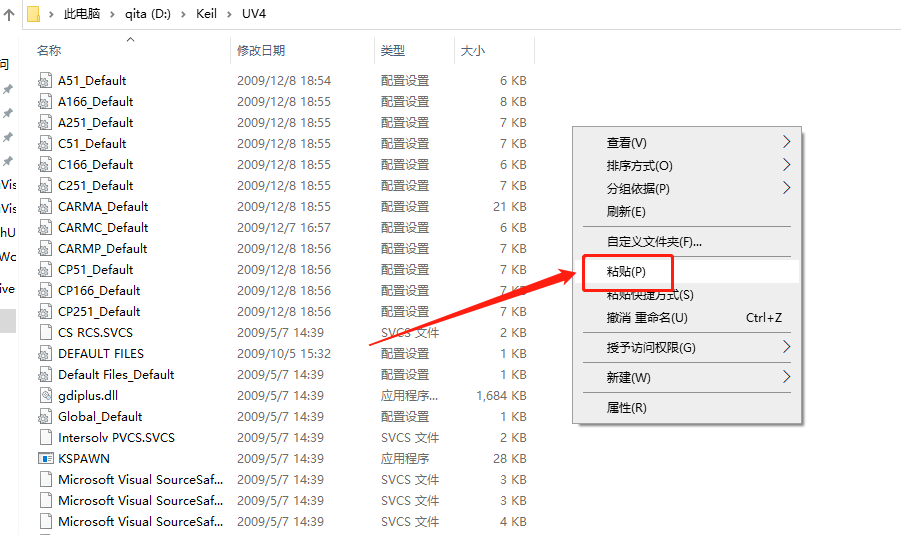Click the 应用程序... type cell of gdiplus.dll
901x535 pixels.
(x=409, y=395)
